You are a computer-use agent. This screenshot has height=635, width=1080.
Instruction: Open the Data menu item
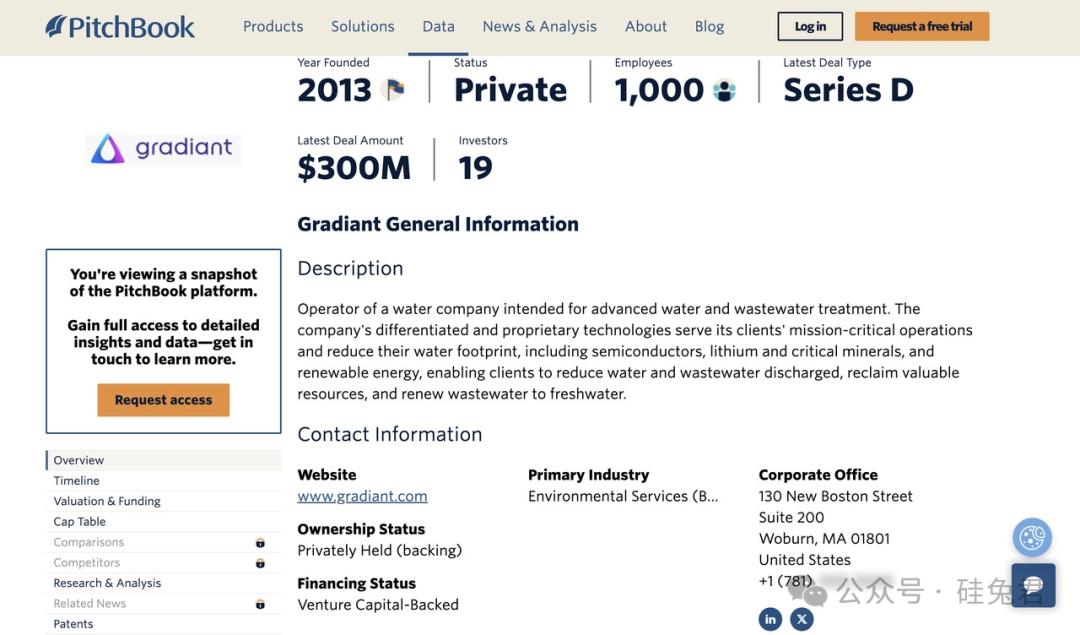[438, 27]
